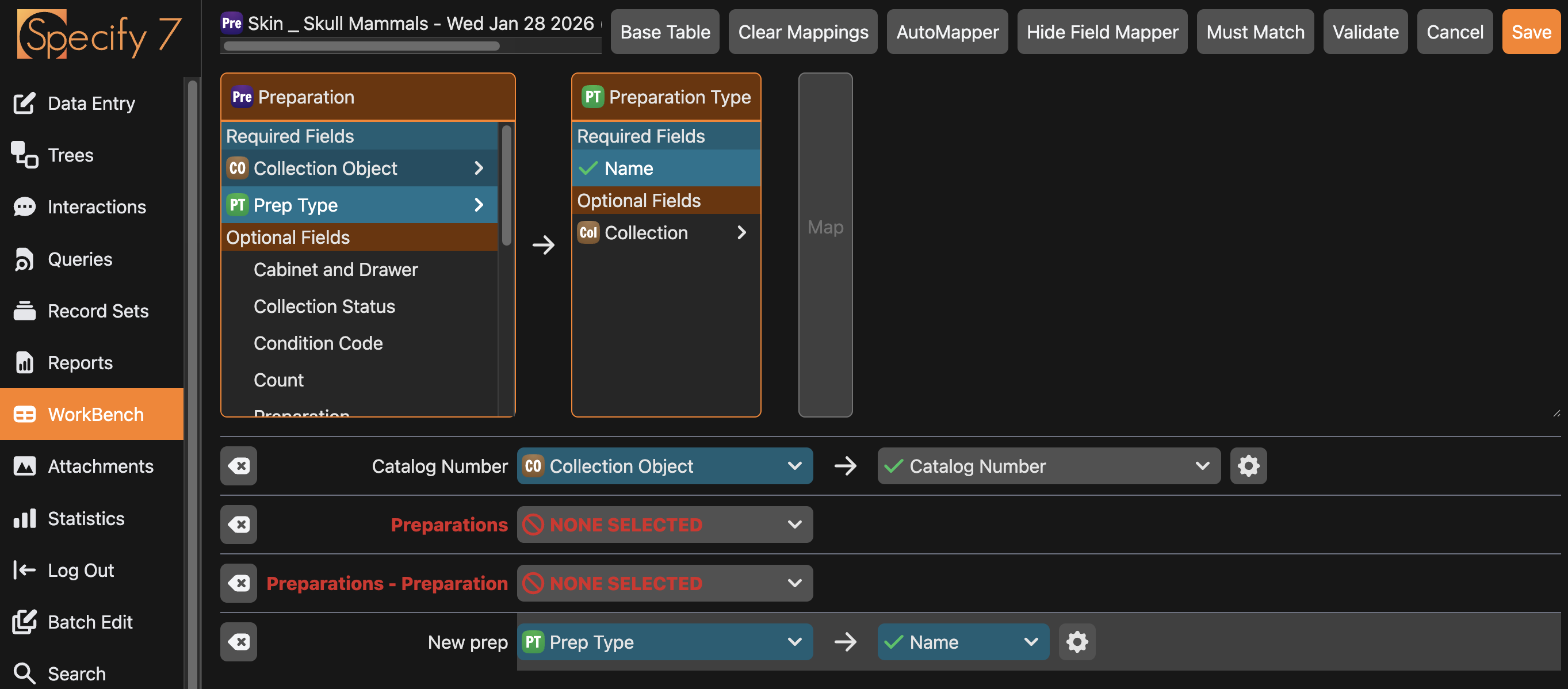Open the gear settings for Catalog Number mapping
The width and height of the screenshot is (1568, 689).
(1248, 466)
